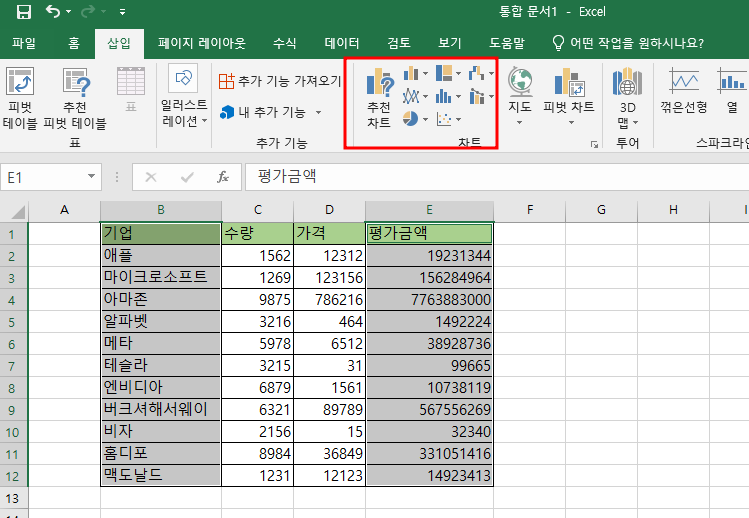Click the Save icon in quick access toolbar

pyautogui.click(x=23, y=11)
